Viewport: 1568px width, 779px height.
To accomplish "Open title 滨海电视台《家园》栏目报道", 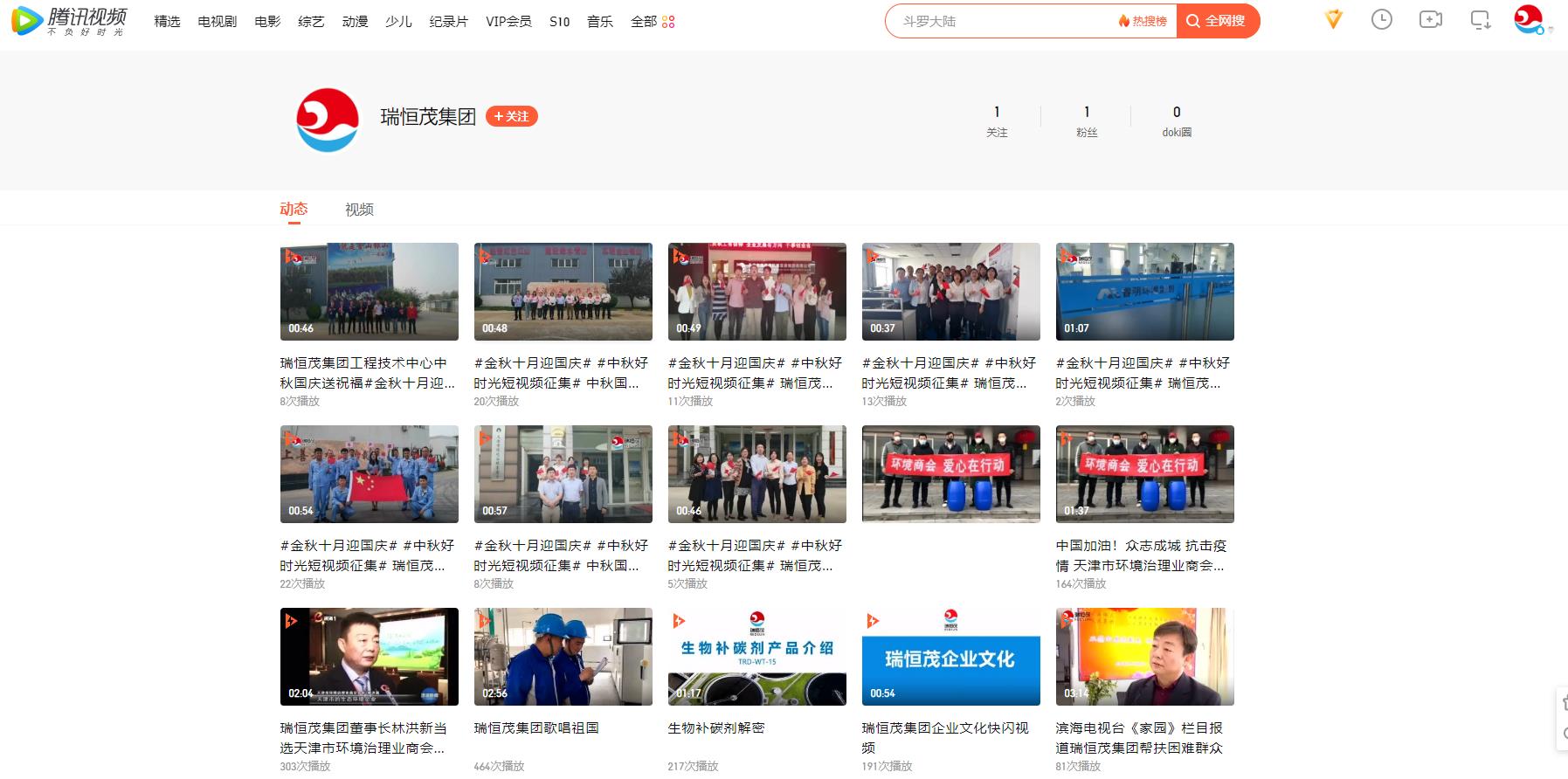I will click(x=1139, y=738).
